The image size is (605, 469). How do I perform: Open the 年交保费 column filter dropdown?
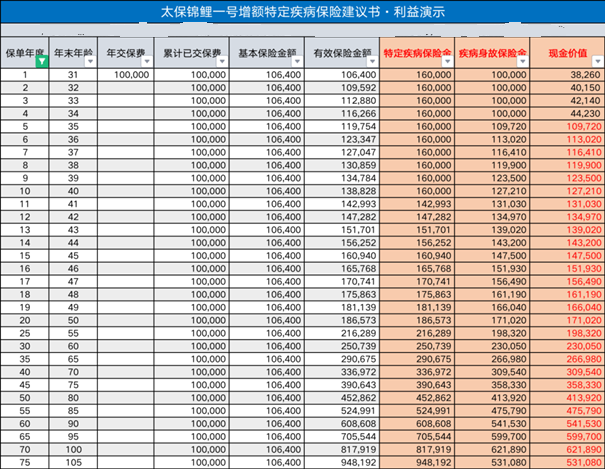click(x=147, y=61)
